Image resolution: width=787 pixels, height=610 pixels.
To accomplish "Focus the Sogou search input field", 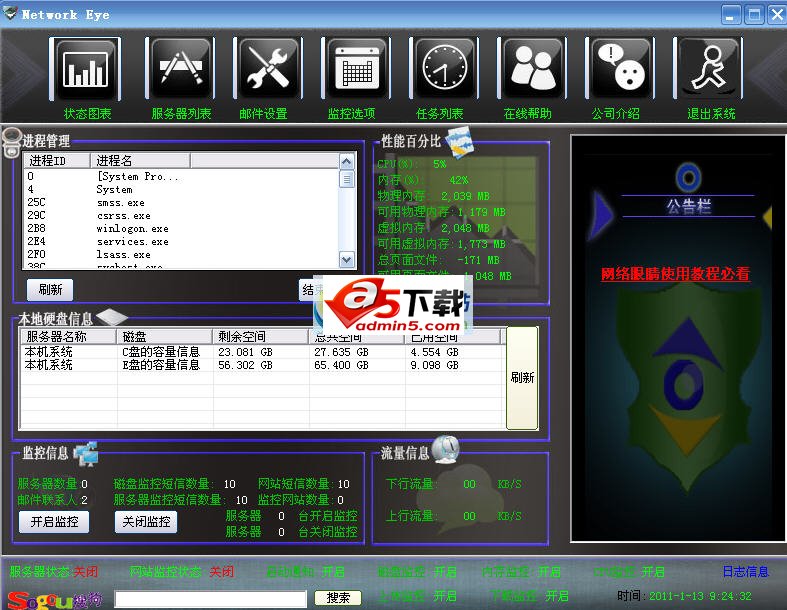I will (211, 598).
